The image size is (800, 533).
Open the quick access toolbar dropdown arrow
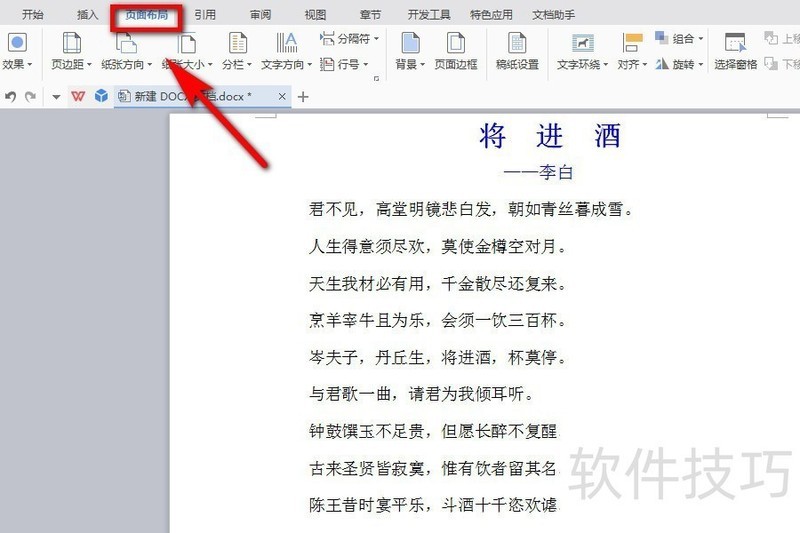point(56,96)
